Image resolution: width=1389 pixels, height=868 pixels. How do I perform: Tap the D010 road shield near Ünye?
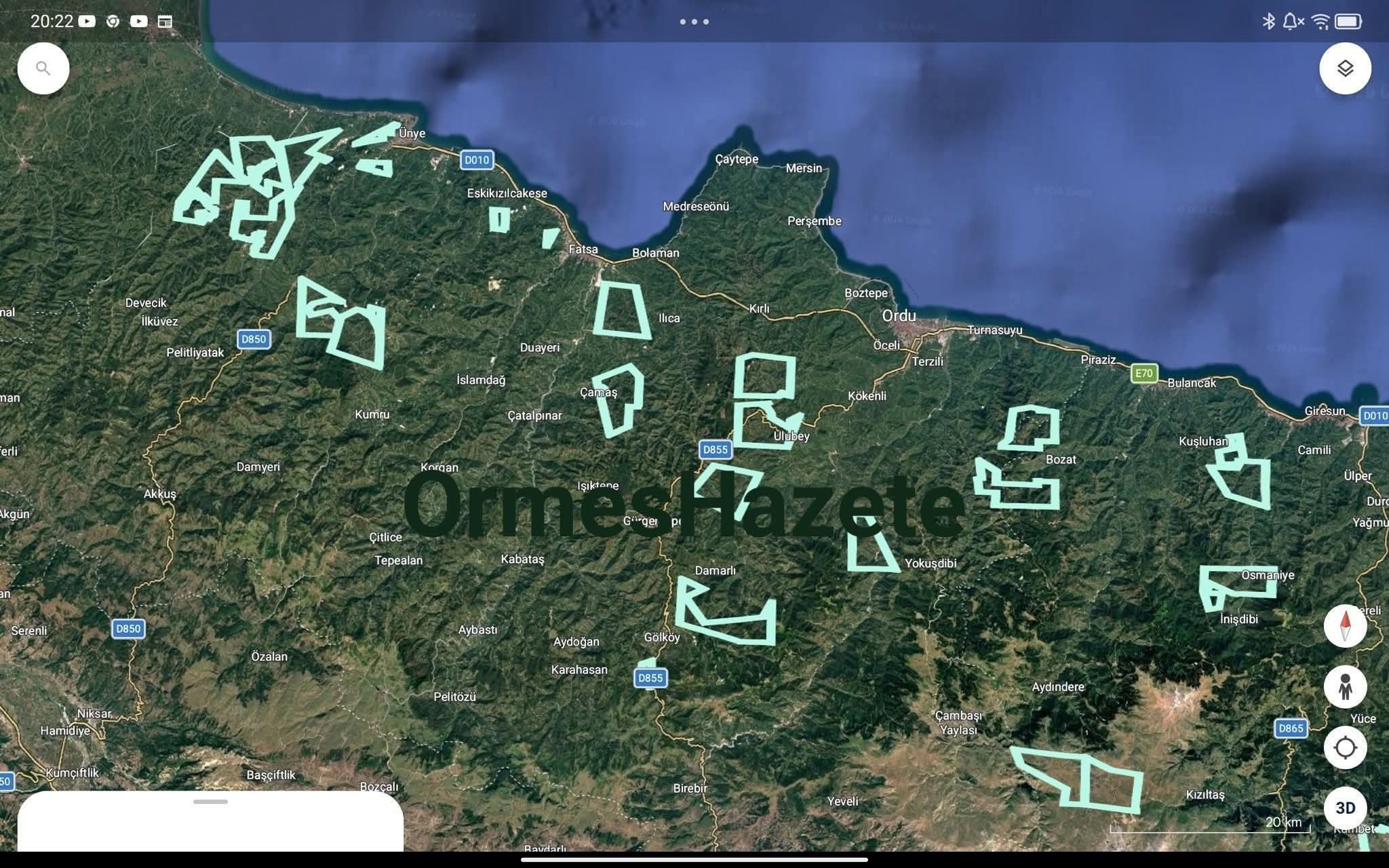tap(476, 160)
